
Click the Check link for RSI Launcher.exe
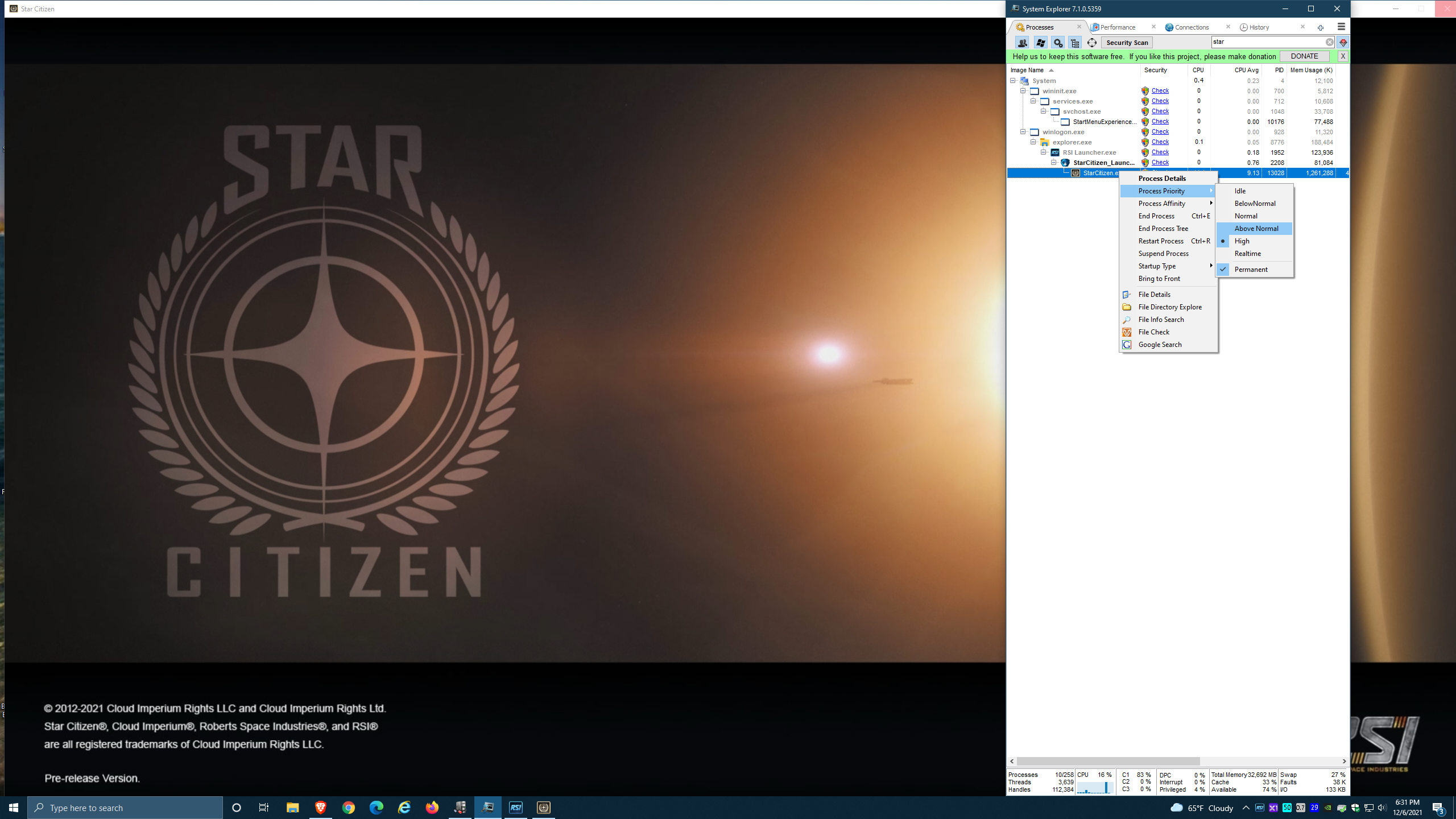pyautogui.click(x=1160, y=152)
